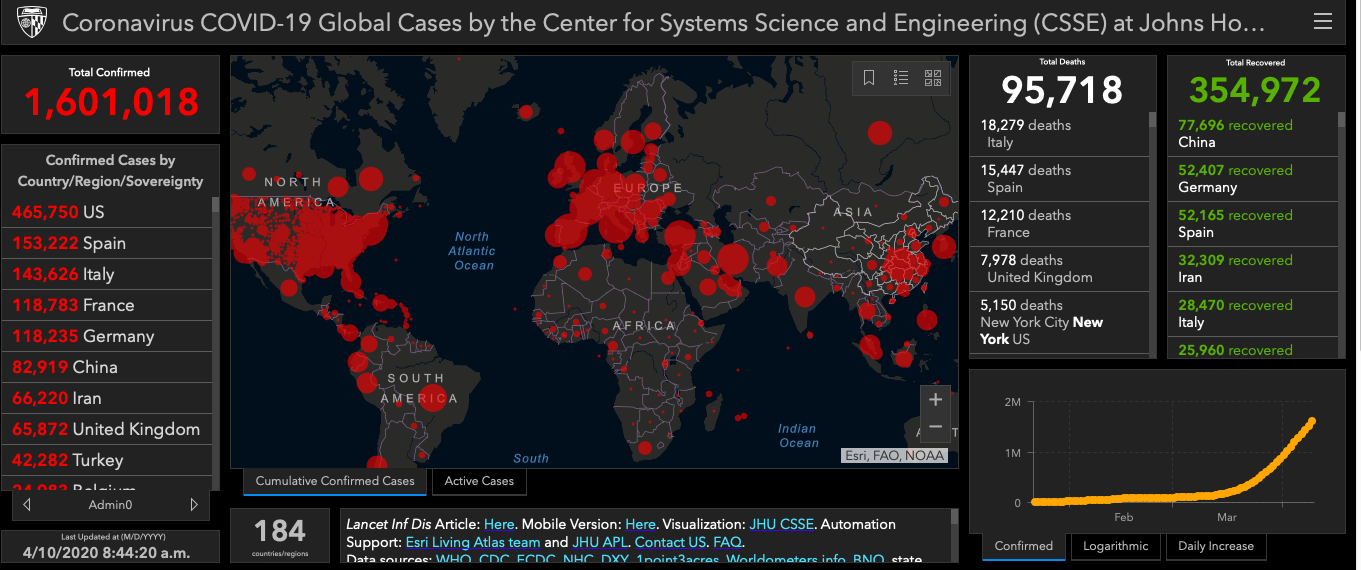1361x570 pixels.
Task: Switch map to Active Cases tab
Action: pos(479,481)
